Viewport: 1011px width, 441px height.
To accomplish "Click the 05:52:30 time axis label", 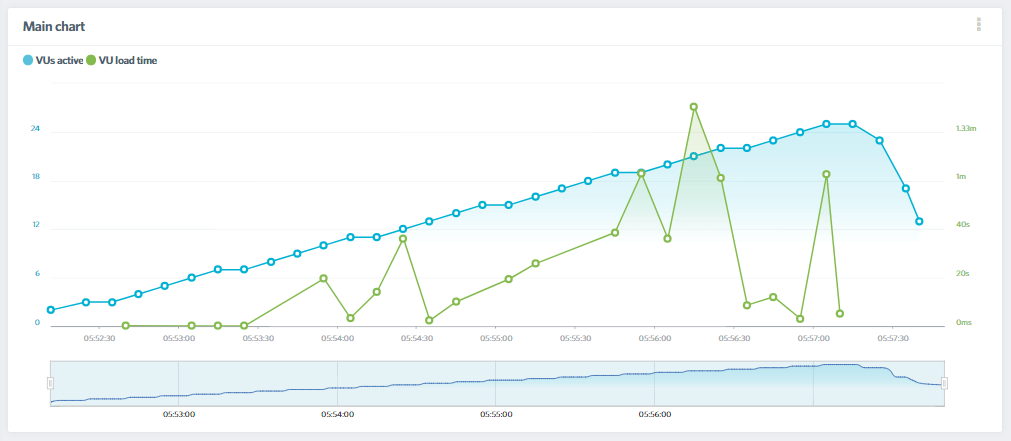I will click(x=99, y=339).
